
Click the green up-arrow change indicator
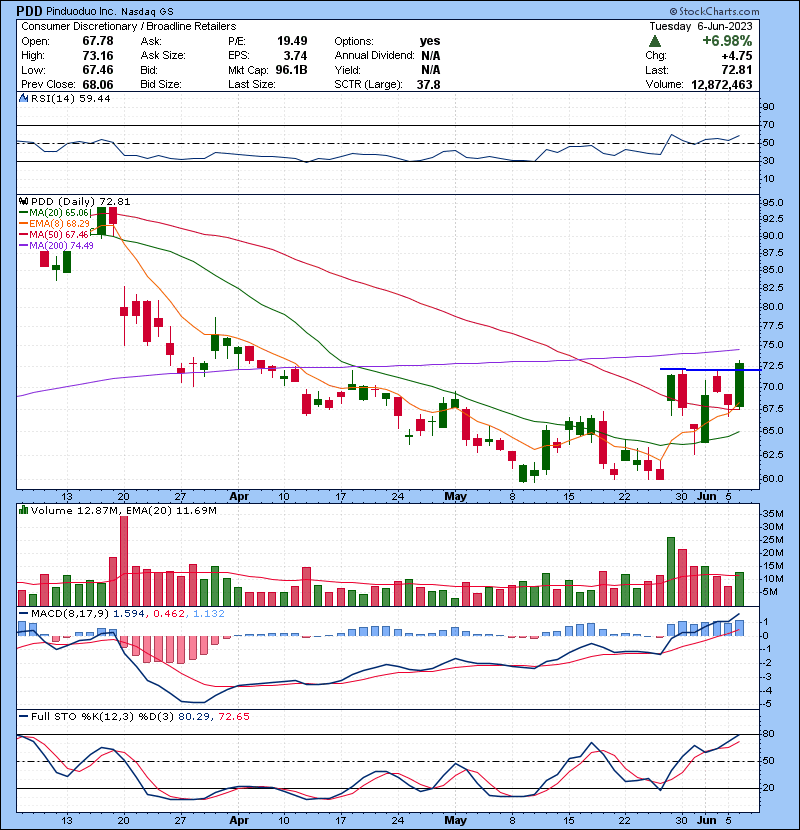[655, 41]
